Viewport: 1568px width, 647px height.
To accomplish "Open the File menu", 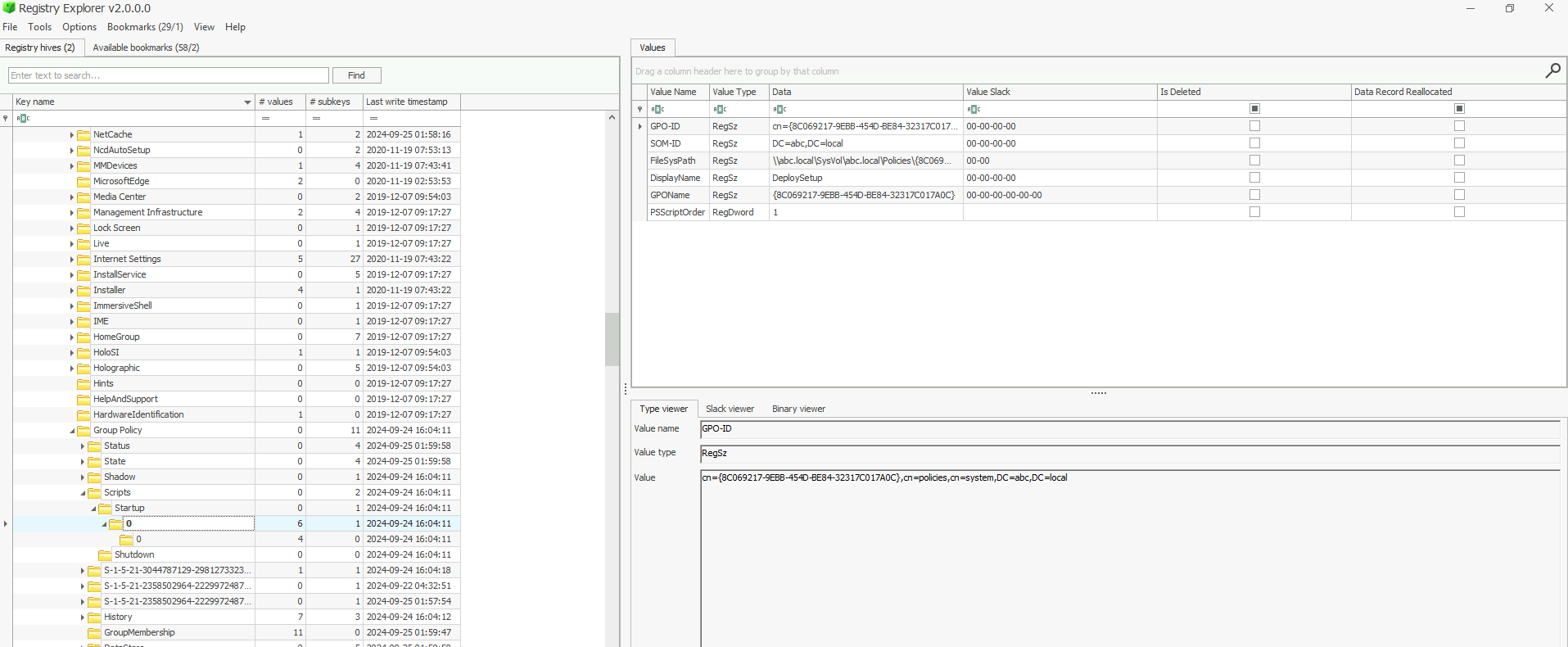I will tap(10, 27).
